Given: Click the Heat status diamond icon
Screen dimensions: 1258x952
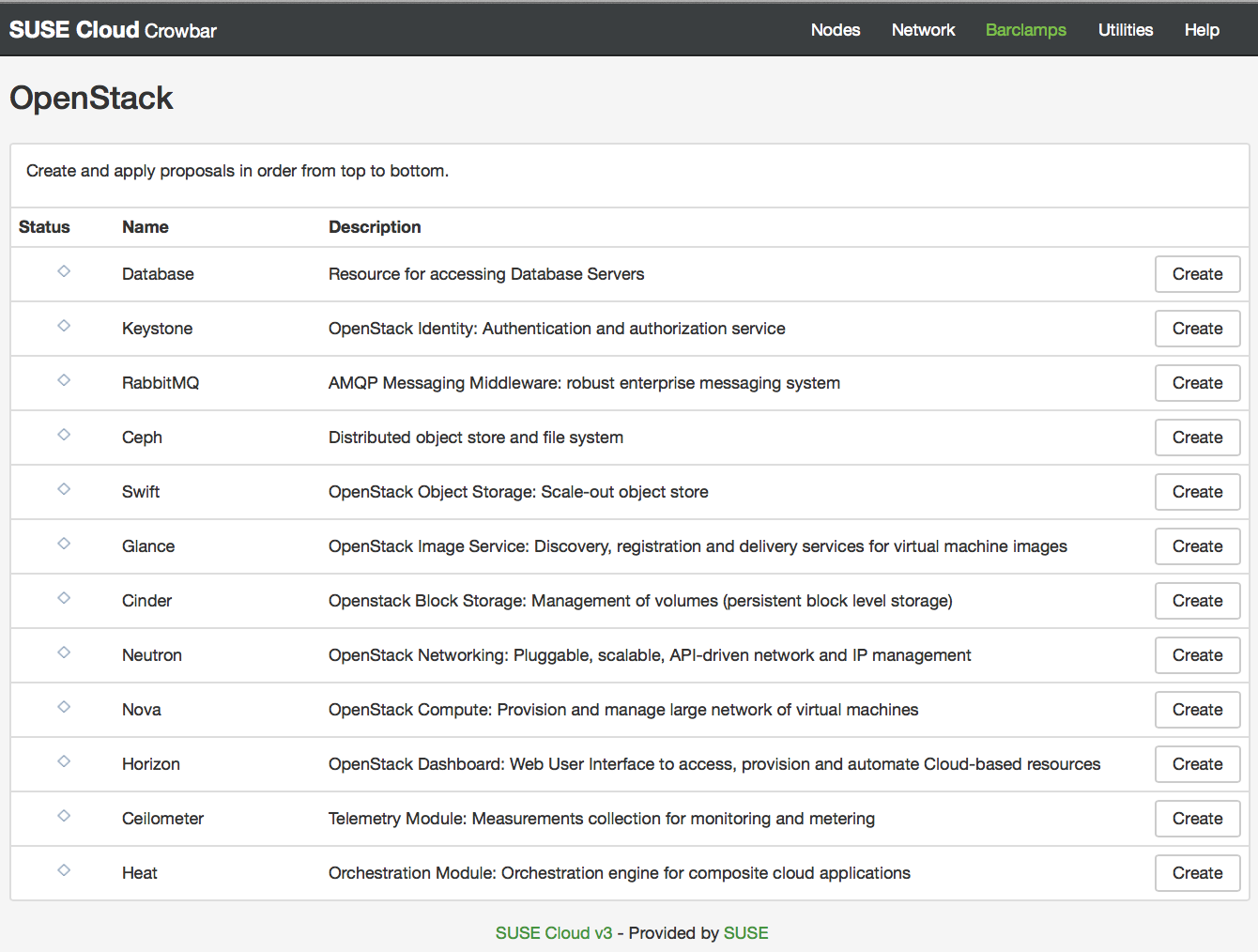Looking at the screenshot, I should (64, 870).
